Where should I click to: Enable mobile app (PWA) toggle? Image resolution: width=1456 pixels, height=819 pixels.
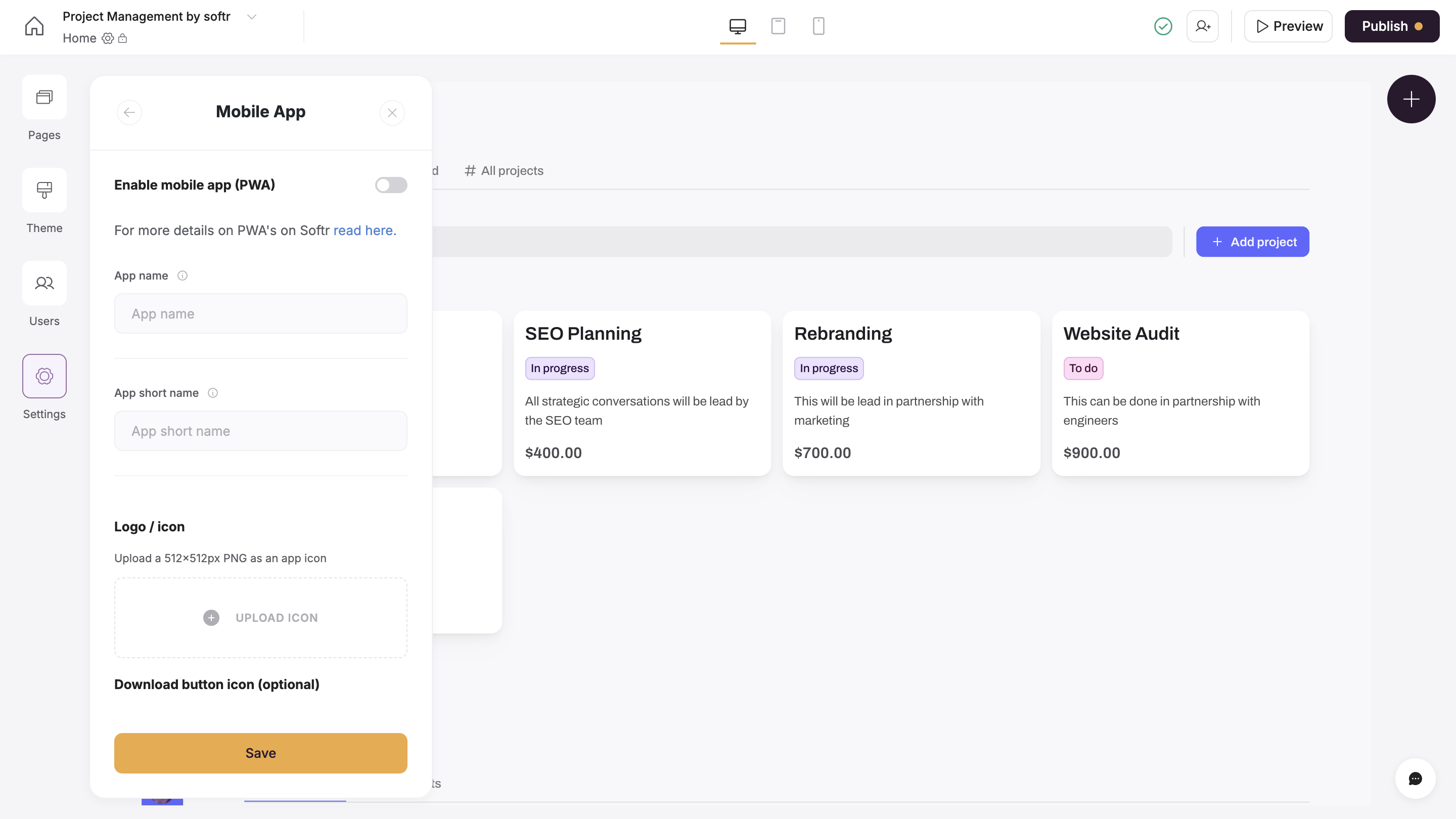(391, 185)
